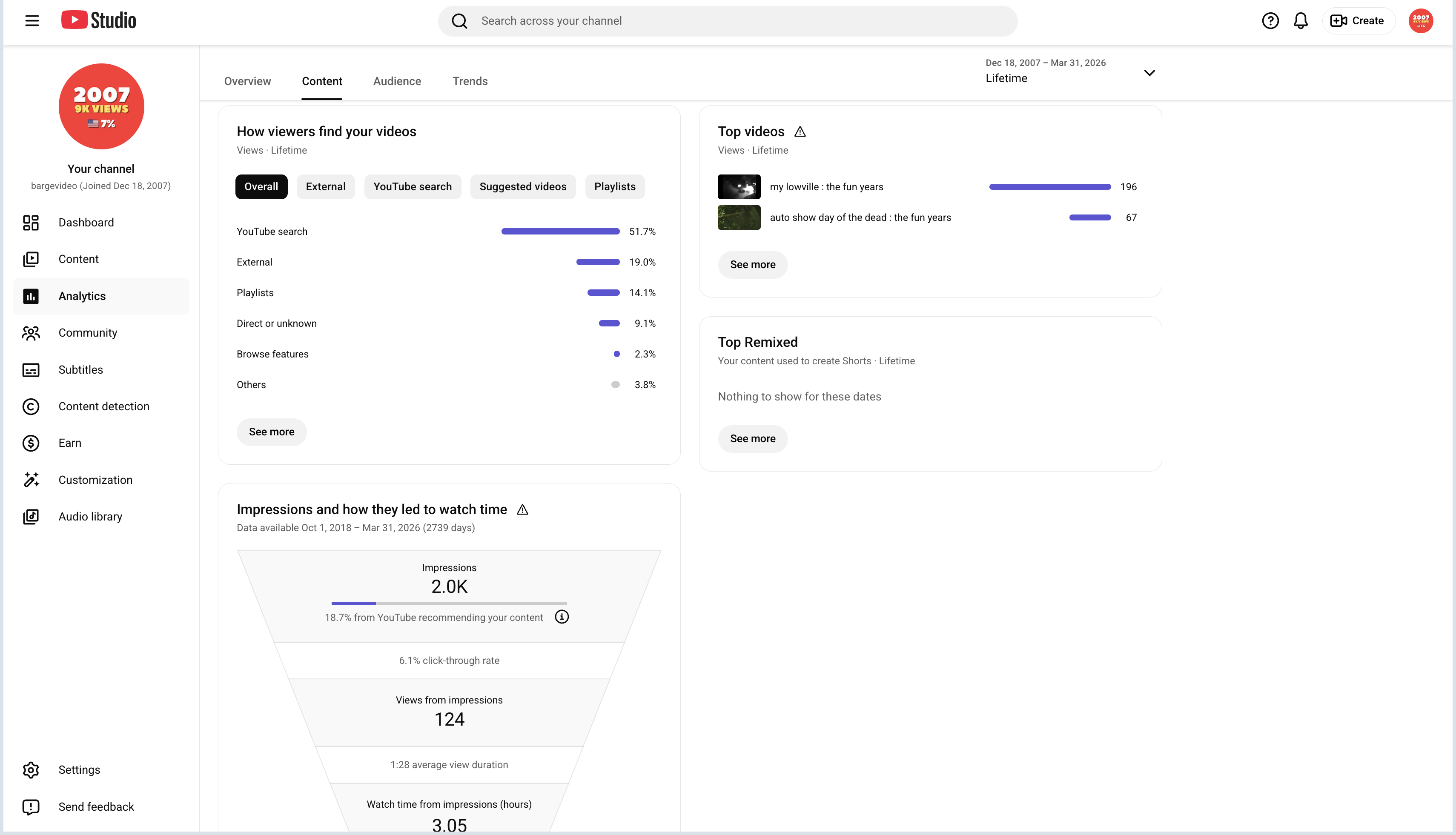Switch to the Content tab
Viewport: 1456px width, 835px height.
click(322, 81)
